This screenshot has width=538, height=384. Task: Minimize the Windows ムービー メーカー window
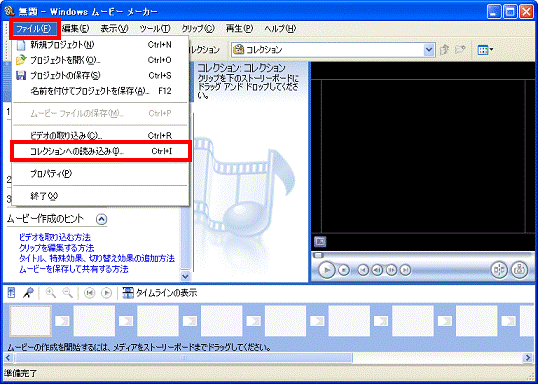tap(494, 12)
